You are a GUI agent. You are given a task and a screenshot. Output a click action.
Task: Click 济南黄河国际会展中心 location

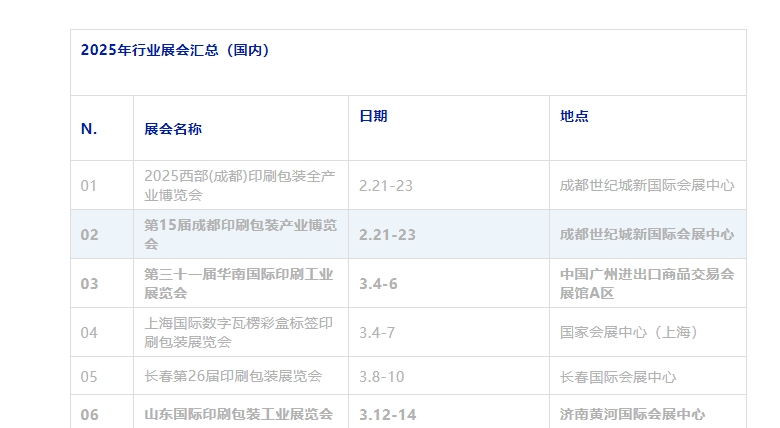click(x=632, y=414)
